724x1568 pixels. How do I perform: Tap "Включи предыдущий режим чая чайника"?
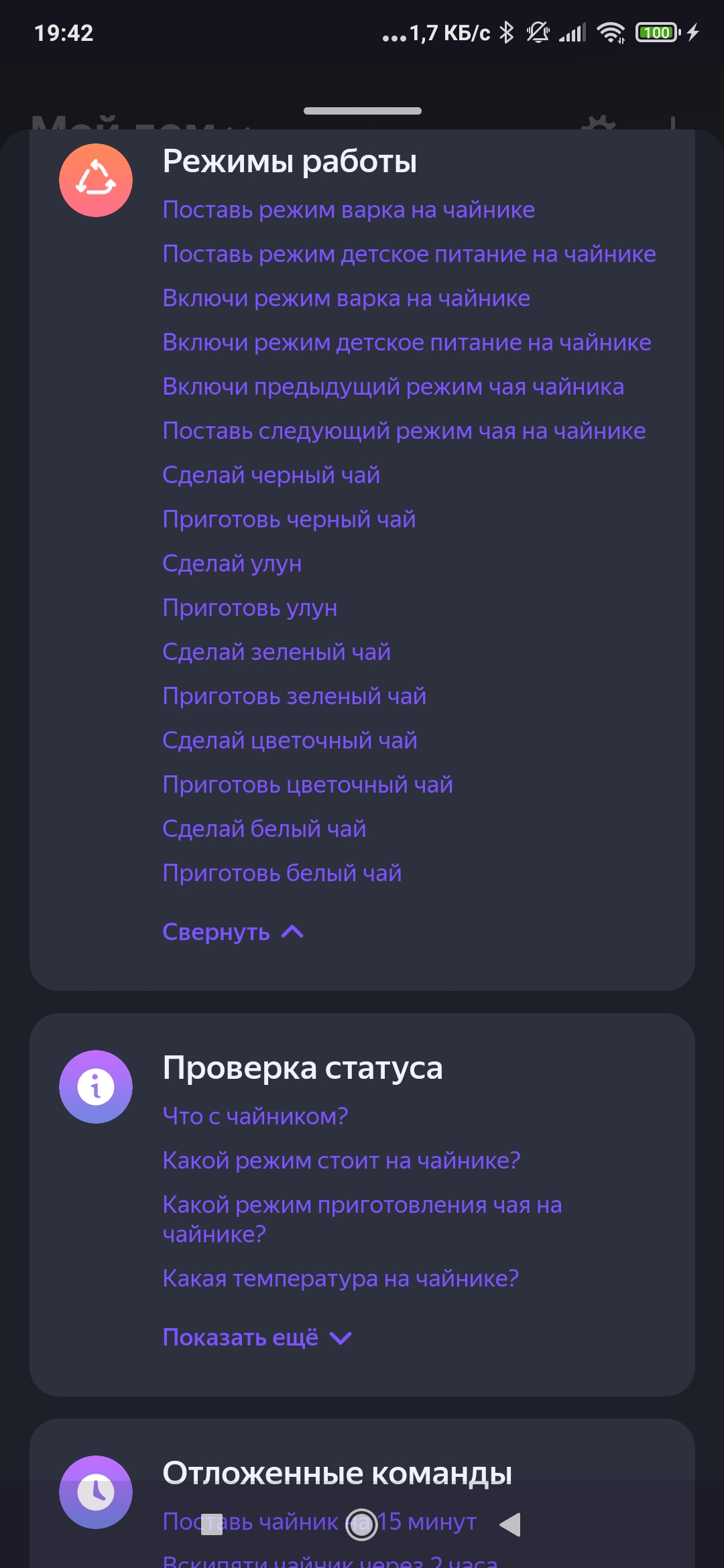point(393,387)
